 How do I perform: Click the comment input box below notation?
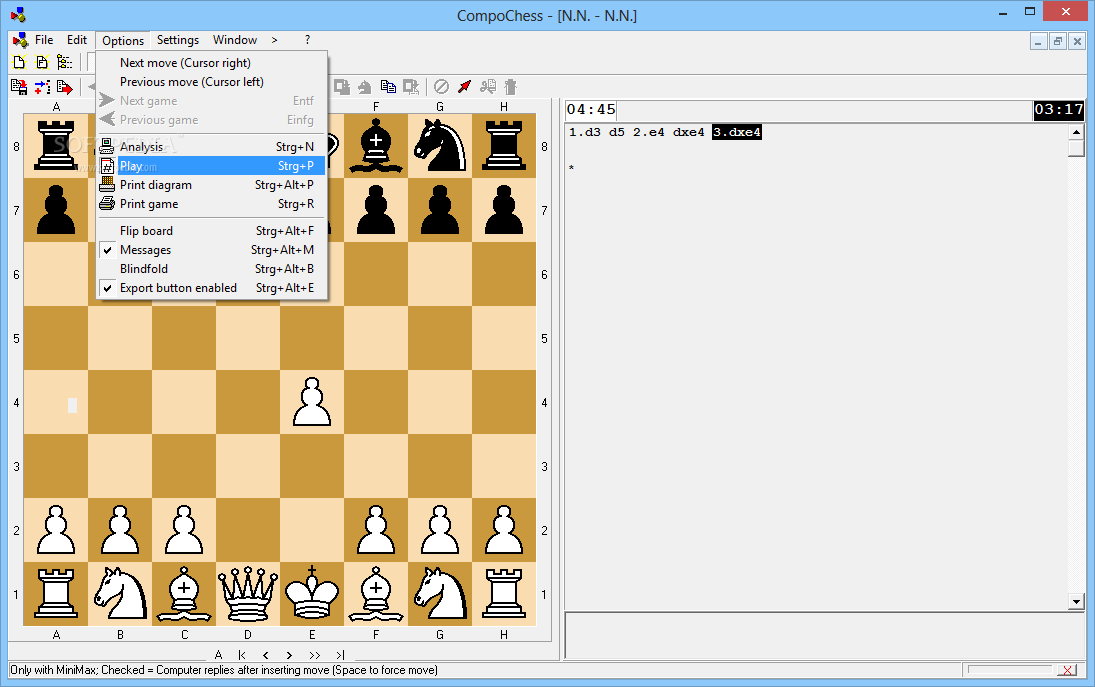[825, 635]
